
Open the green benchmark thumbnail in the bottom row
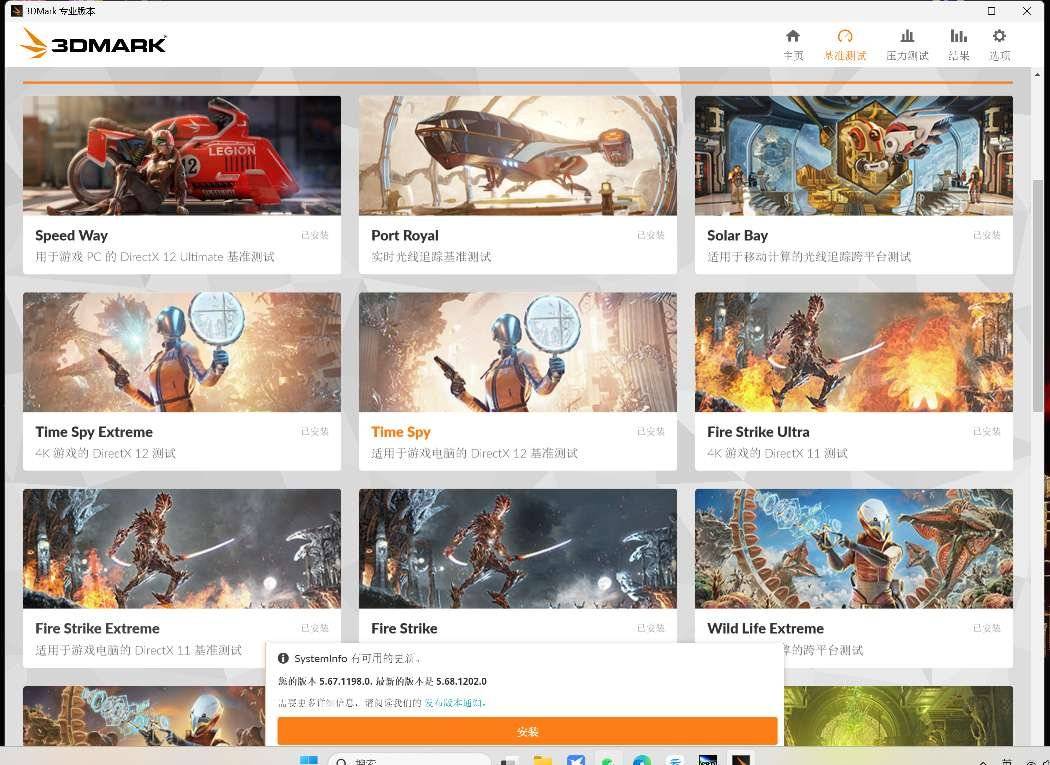[x=898, y=715]
